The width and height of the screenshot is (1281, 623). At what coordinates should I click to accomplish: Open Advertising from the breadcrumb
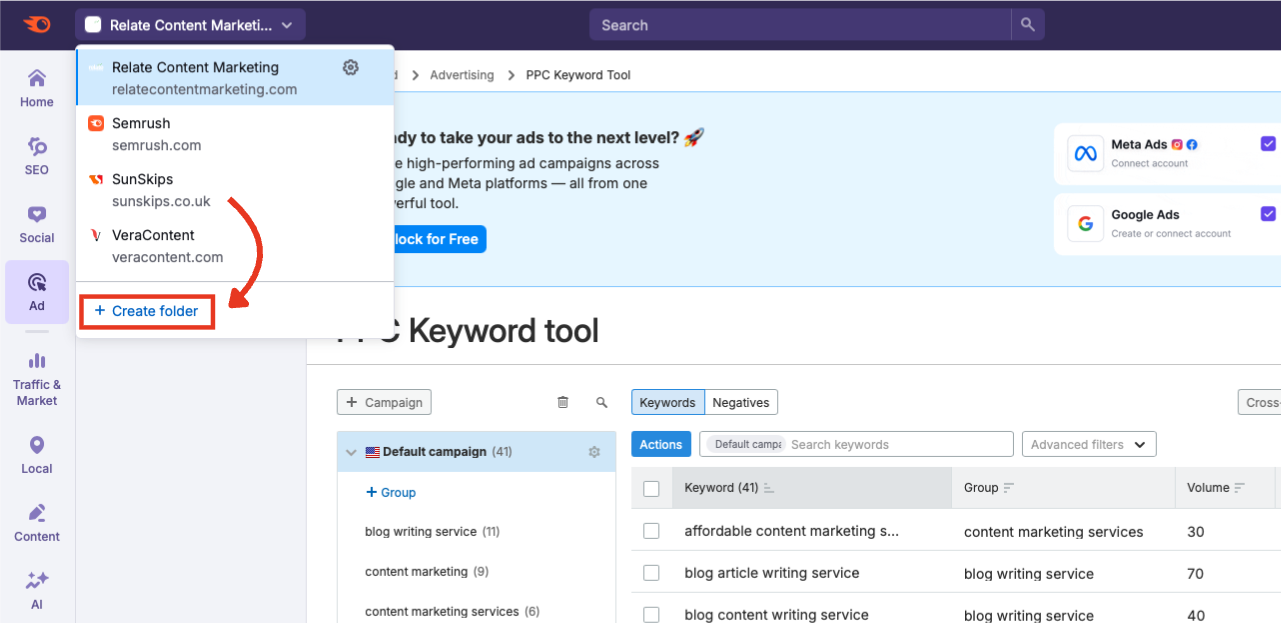click(461, 74)
